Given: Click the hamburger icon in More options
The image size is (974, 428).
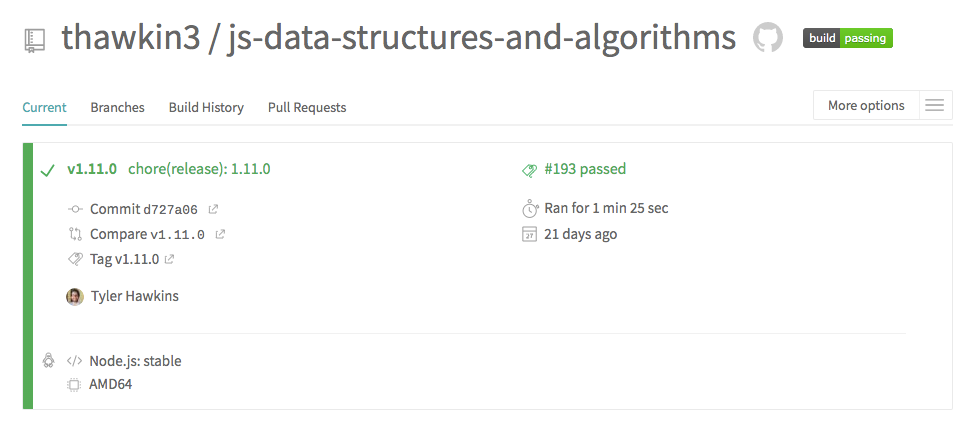Looking at the screenshot, I should tap(935, 106).
